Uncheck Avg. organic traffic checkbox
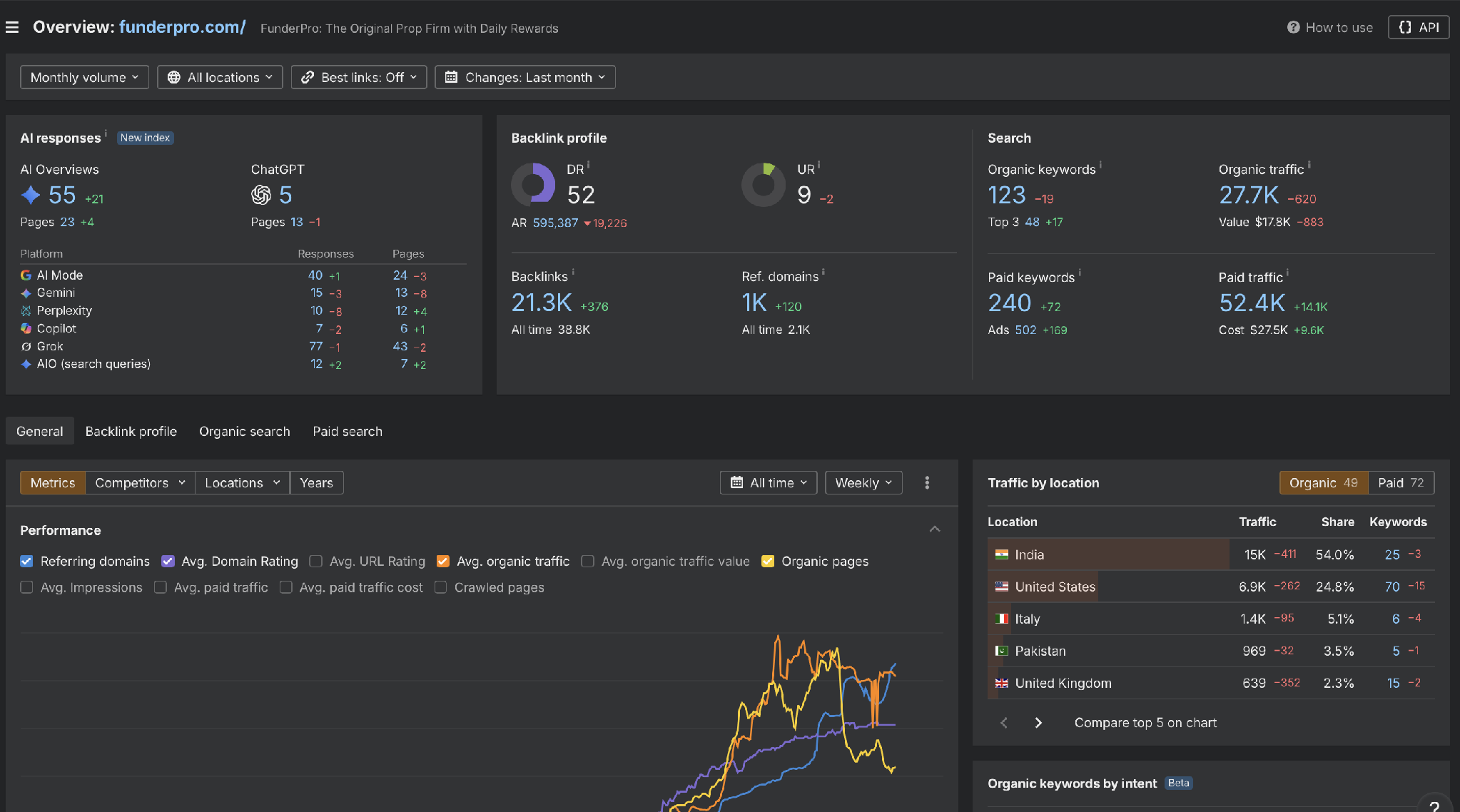 (x=442, y=562)
